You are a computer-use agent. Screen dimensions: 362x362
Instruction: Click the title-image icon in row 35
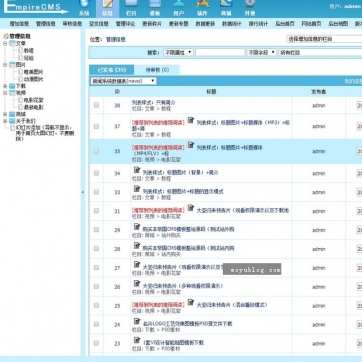click(x=191, y=145)
